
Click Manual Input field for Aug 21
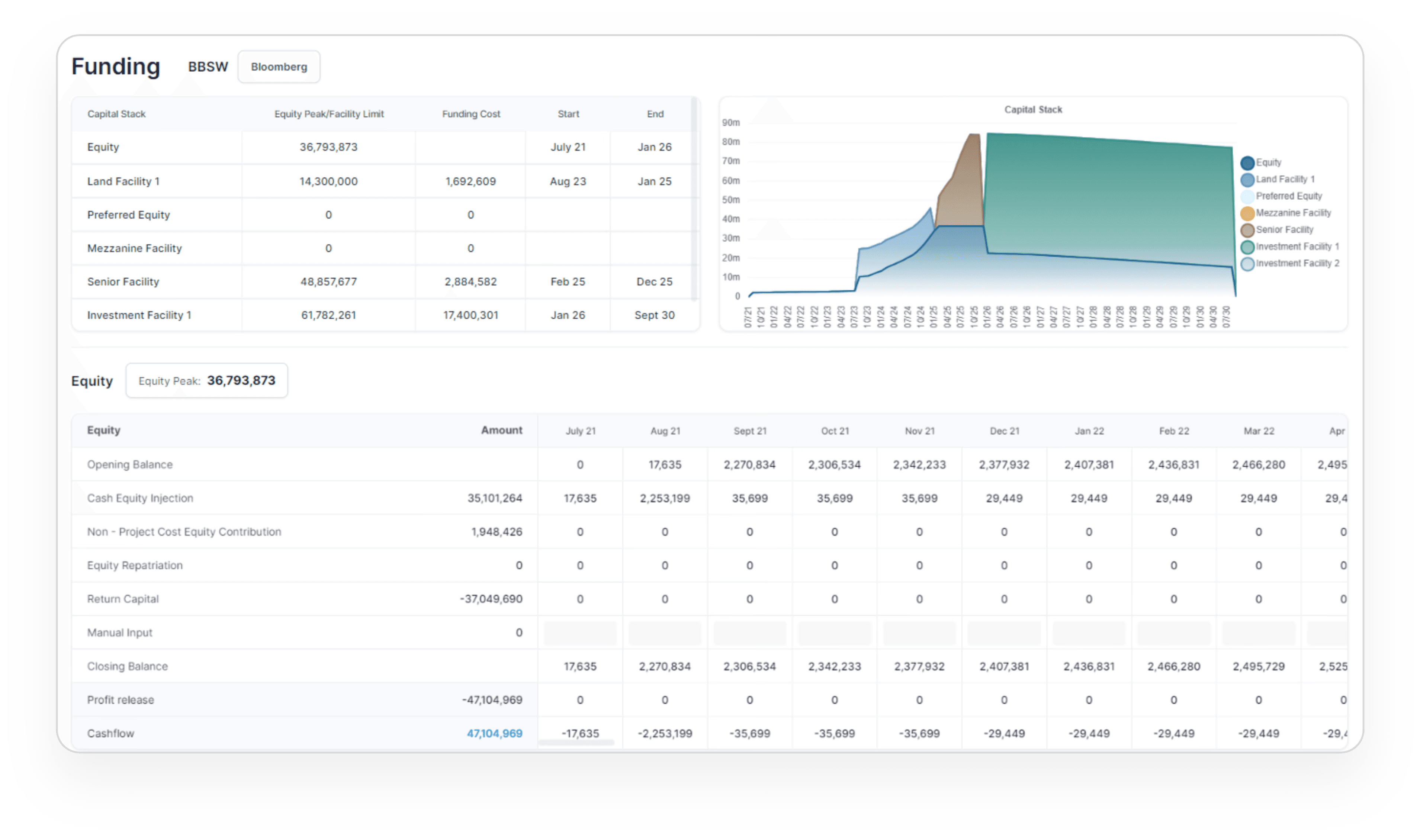665,632
